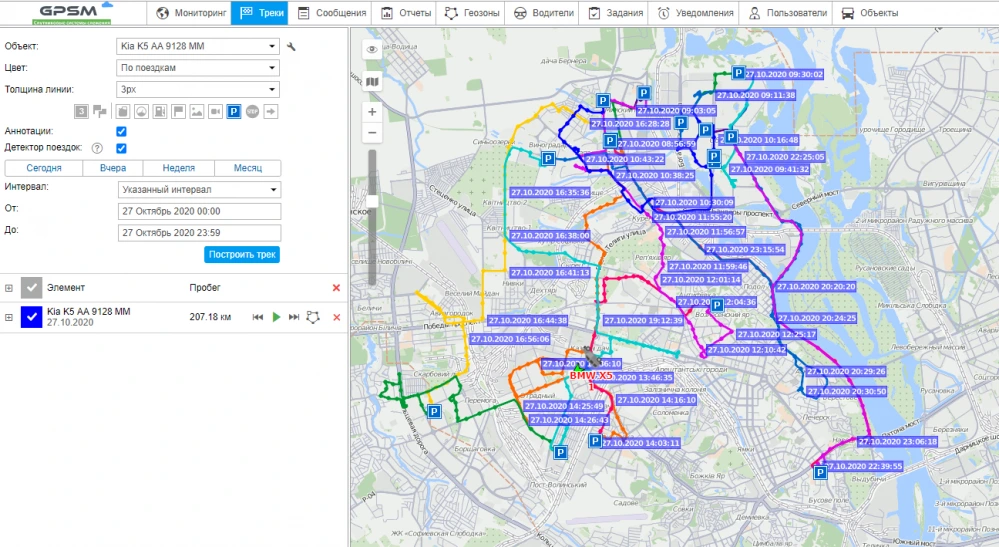Viewport: 1000px width, 547px height.
Task: Toggle the image markers icon
Action: tap(197, 111)
